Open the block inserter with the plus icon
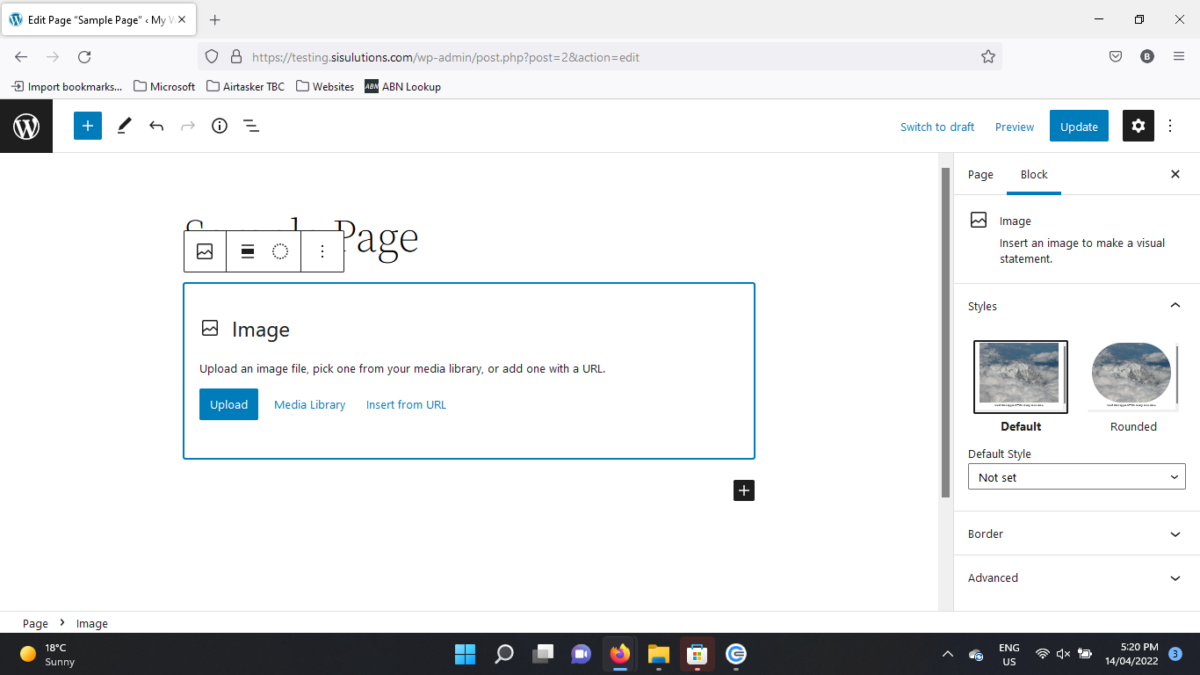1200x675 pixels. click(87, 125)
